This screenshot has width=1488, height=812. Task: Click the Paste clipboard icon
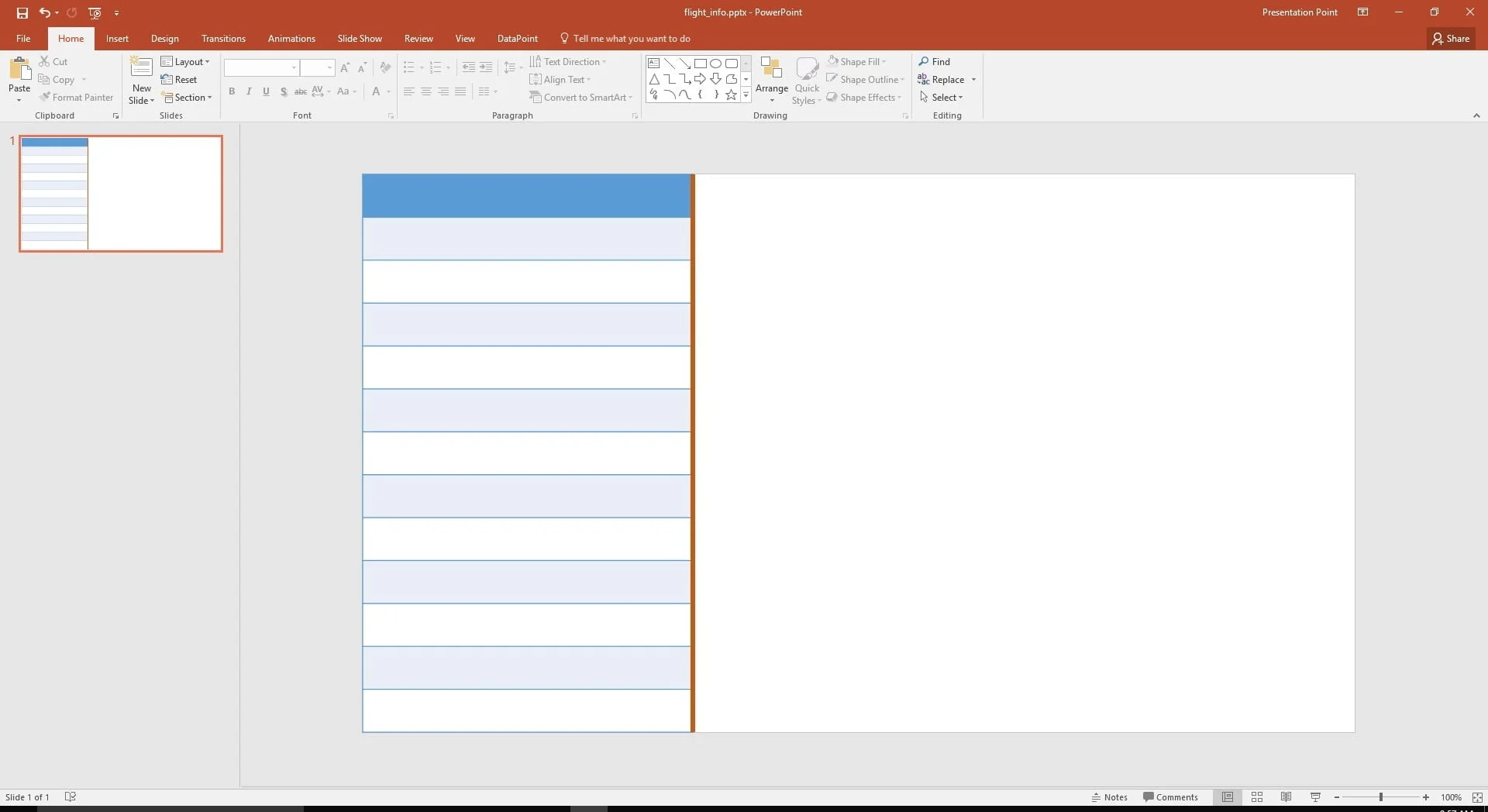pos(19,70)
